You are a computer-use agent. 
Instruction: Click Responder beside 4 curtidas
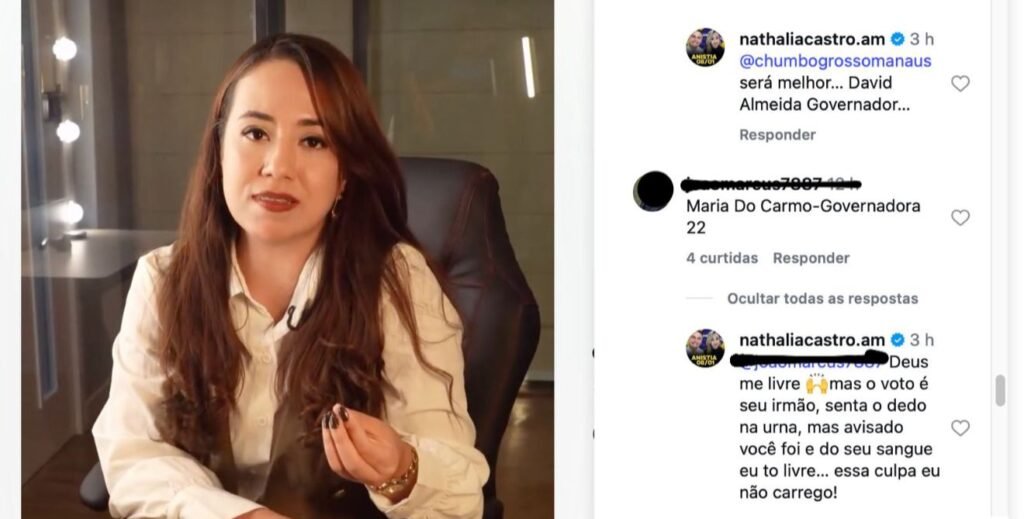[811, 258]
